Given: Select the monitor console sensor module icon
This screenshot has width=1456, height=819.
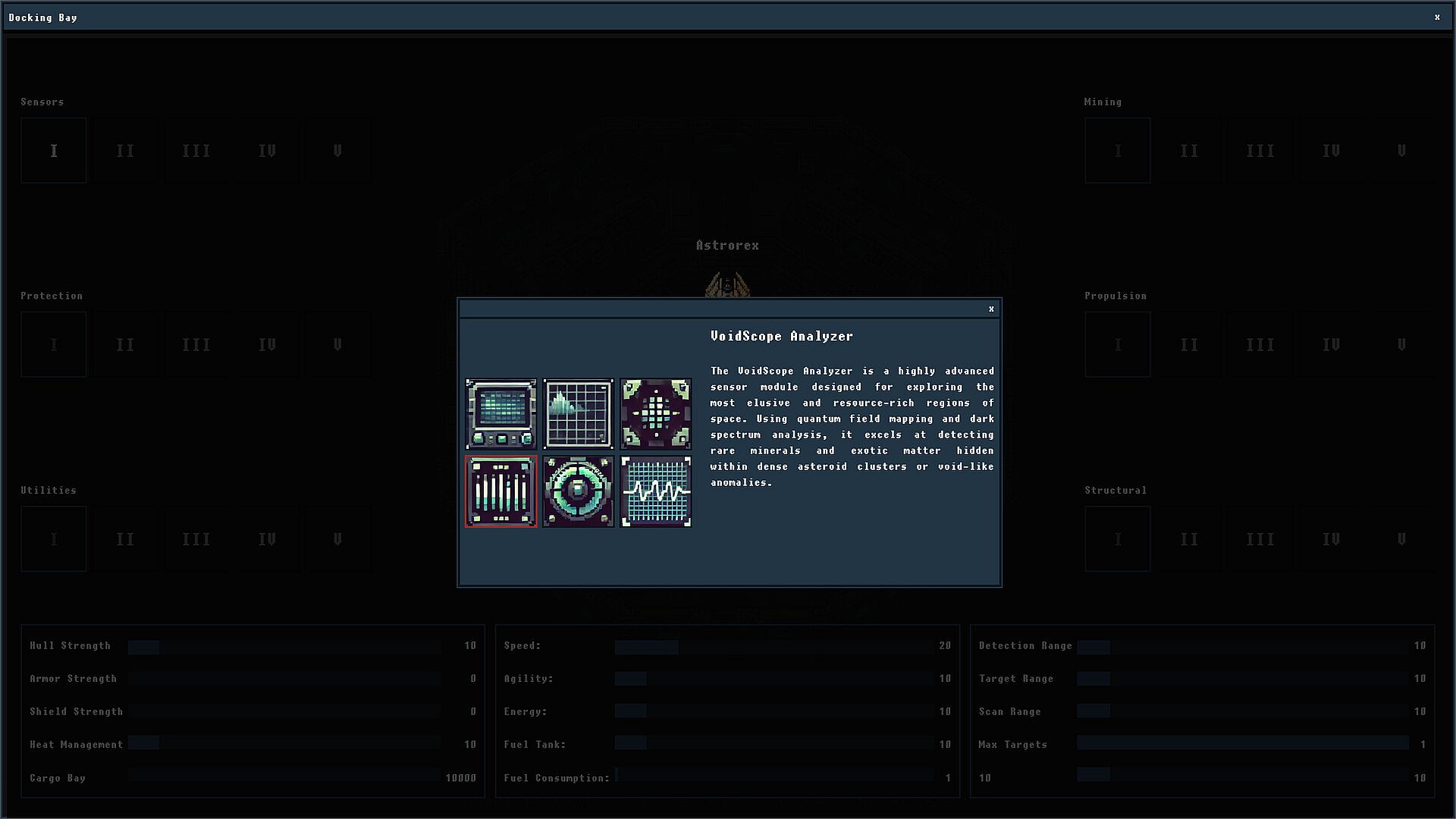Looking at the screenshot, I should pos(500,414).
